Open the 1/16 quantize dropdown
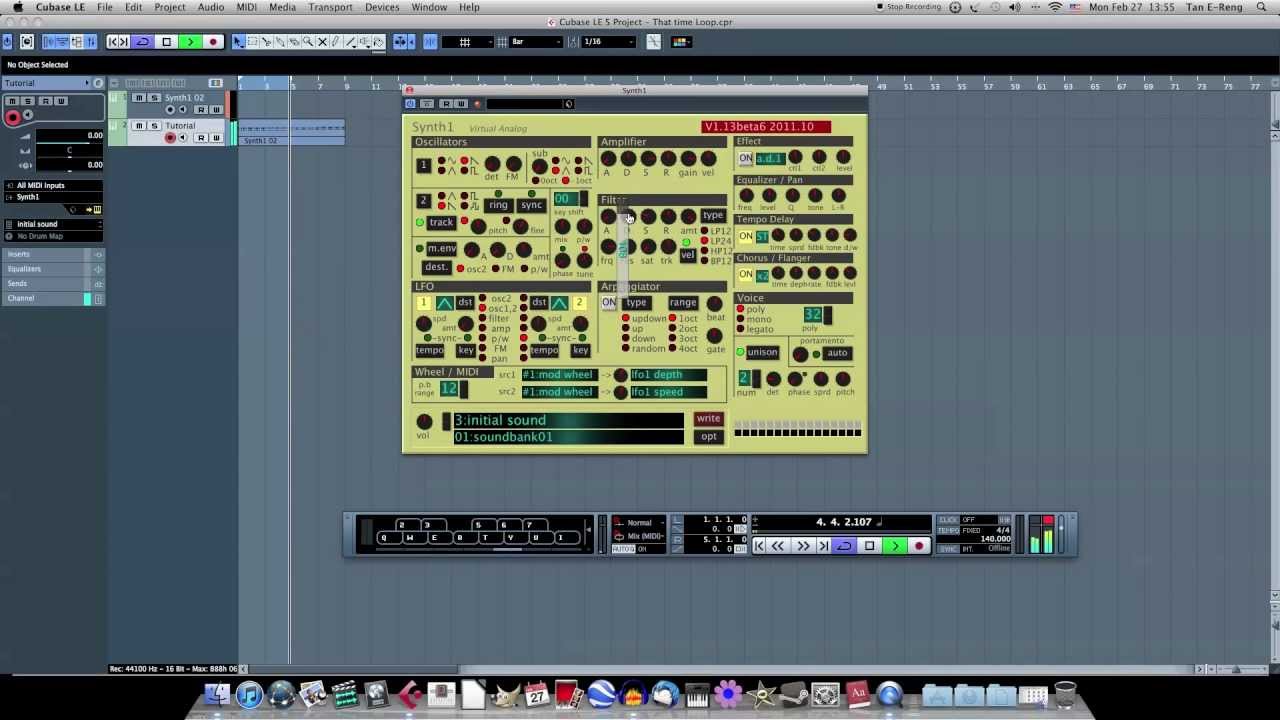1280x720 pixels. pyautogui.click(x=609, y=42)
